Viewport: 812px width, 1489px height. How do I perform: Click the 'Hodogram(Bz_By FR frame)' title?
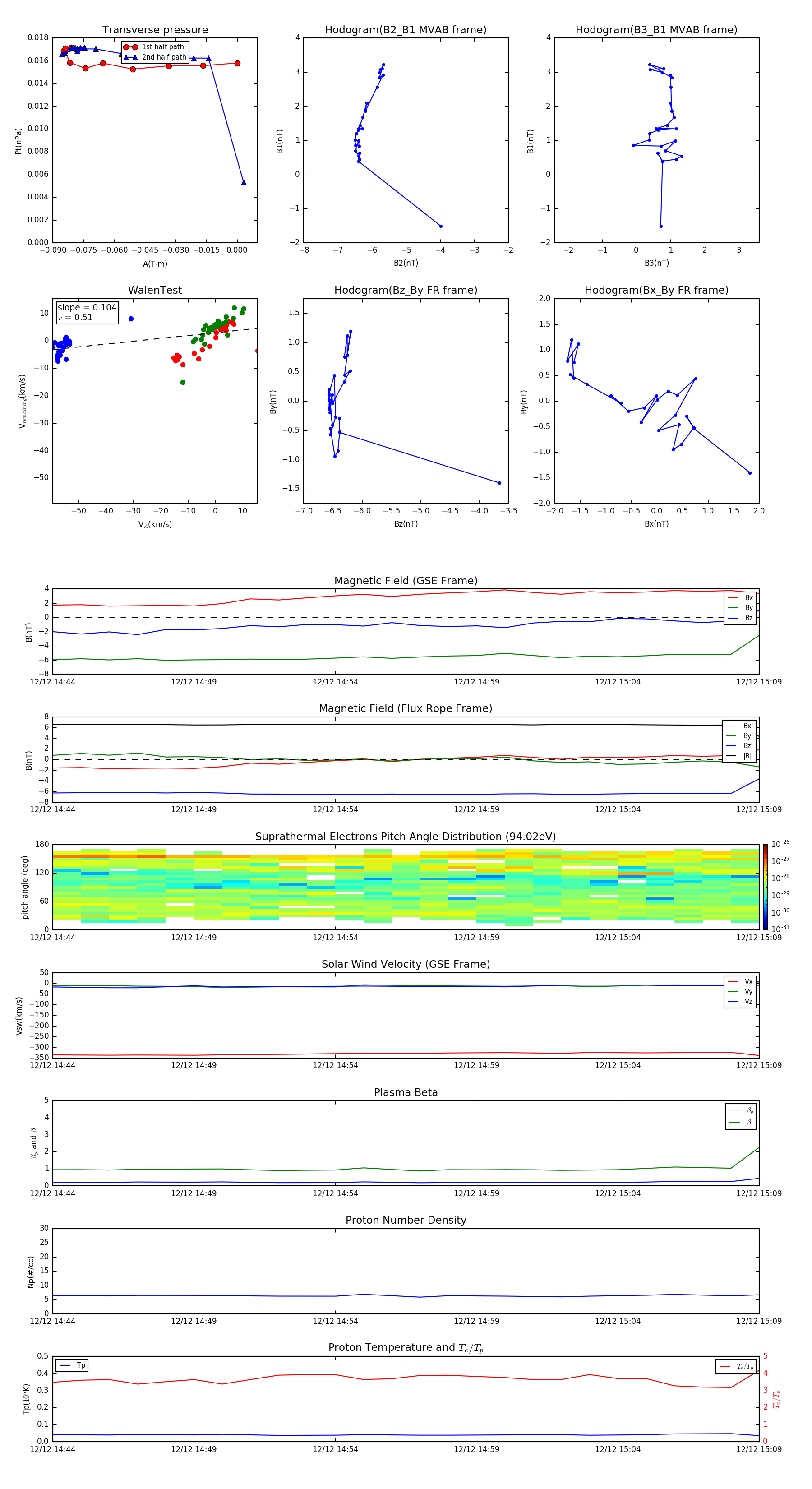pyautogui.click(x=406, y=290)
